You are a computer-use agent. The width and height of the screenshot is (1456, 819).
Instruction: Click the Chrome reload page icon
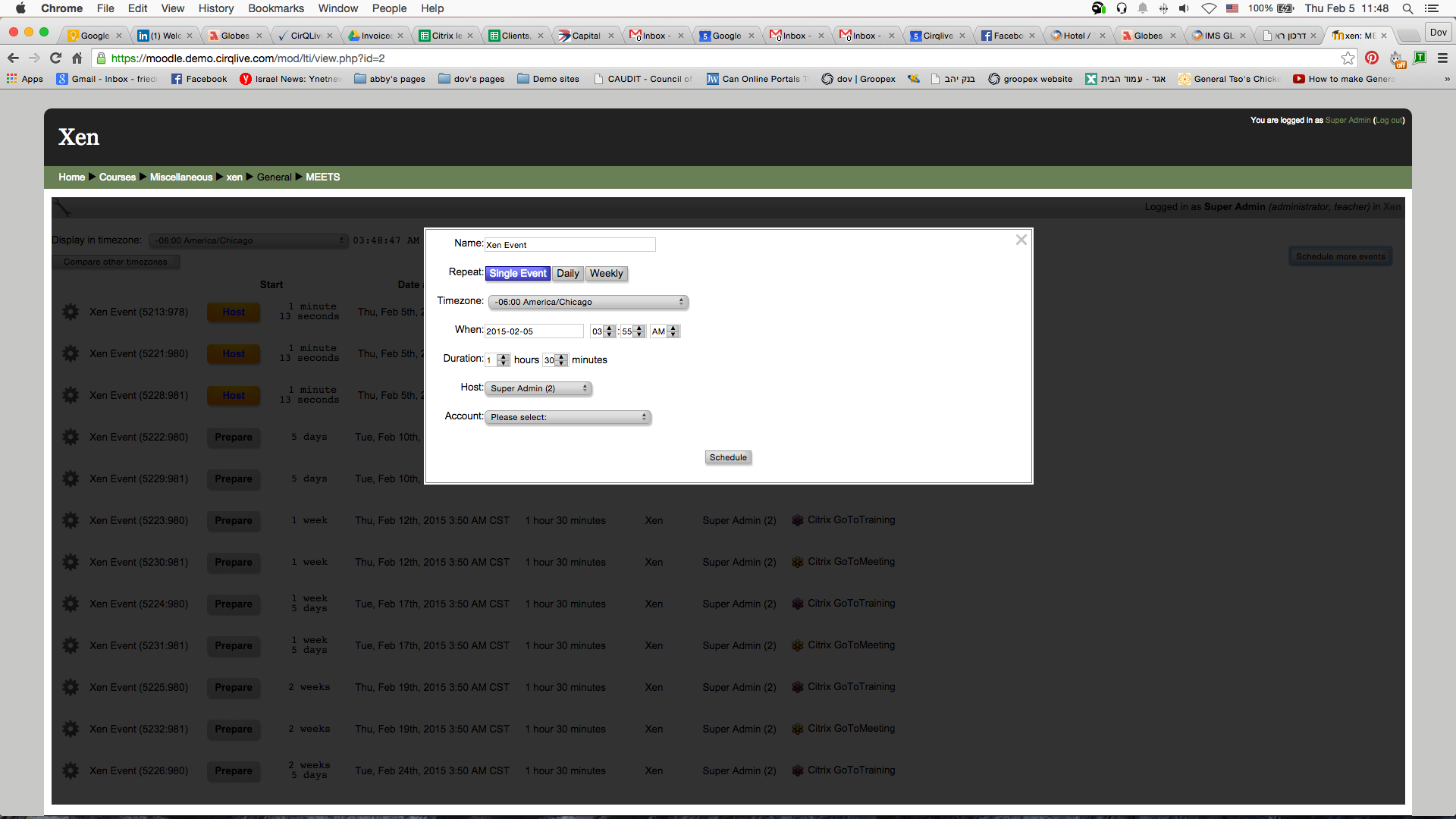point(55,58)
